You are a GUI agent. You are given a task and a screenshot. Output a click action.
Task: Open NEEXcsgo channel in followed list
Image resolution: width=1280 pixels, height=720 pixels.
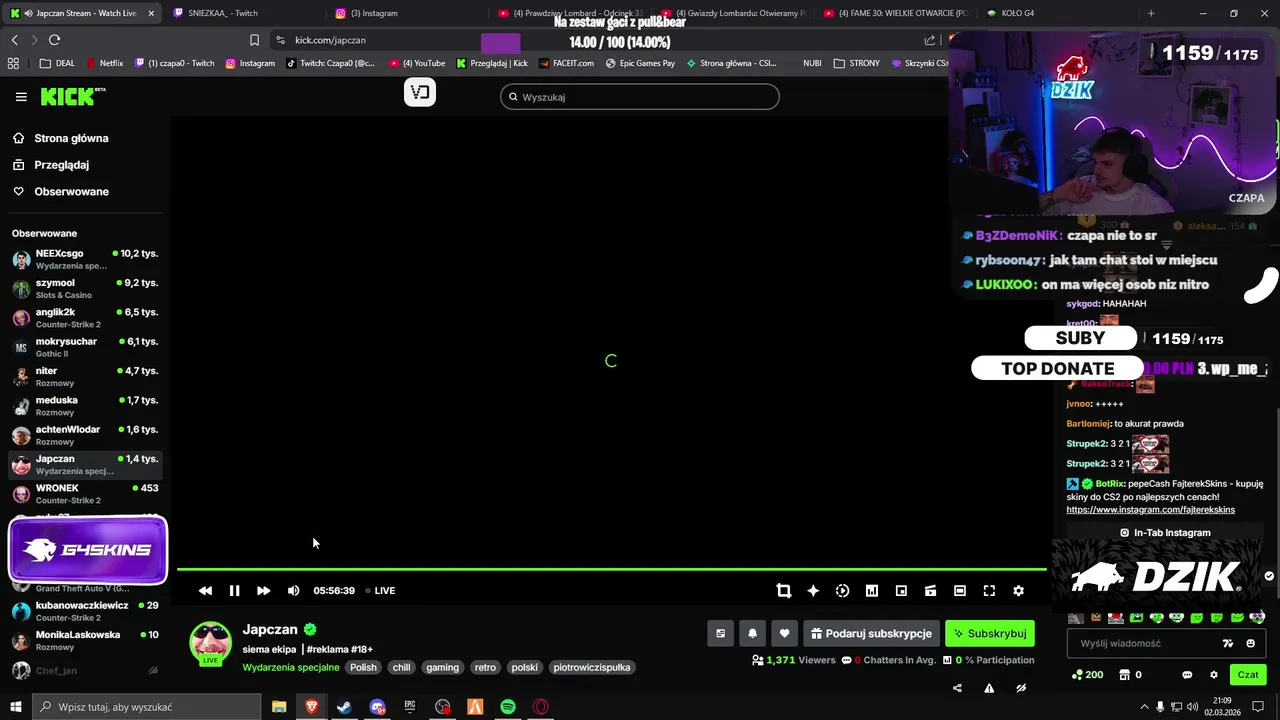coord(85,260)
